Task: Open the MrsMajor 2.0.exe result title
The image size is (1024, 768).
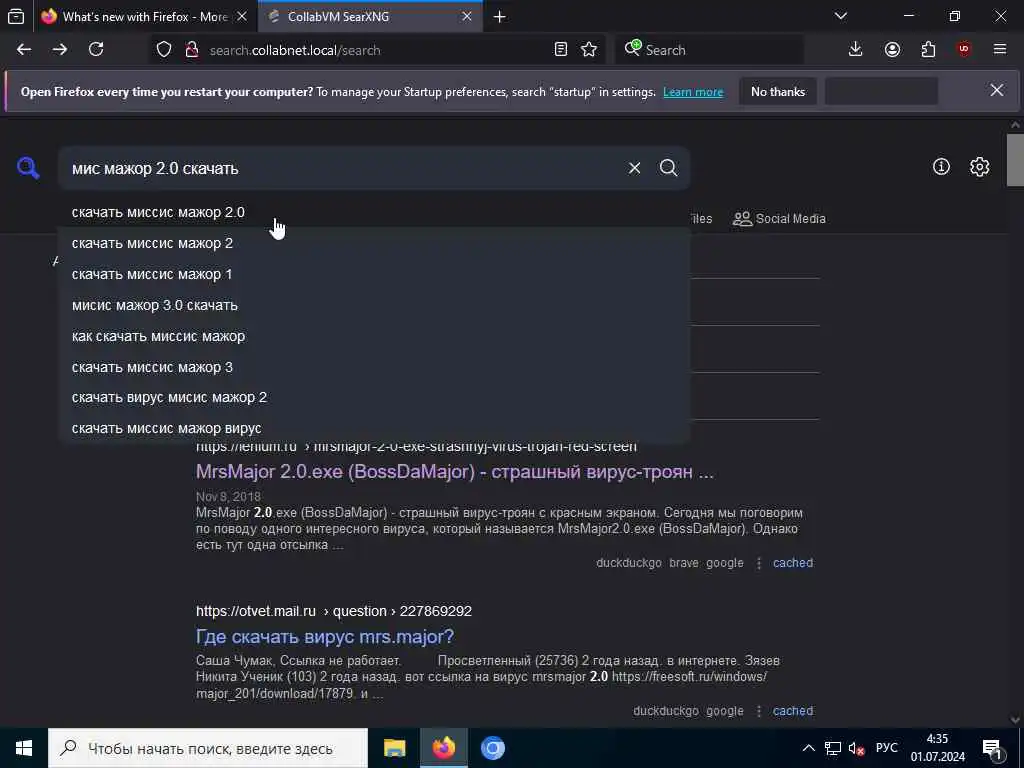Action: point(455,472)
